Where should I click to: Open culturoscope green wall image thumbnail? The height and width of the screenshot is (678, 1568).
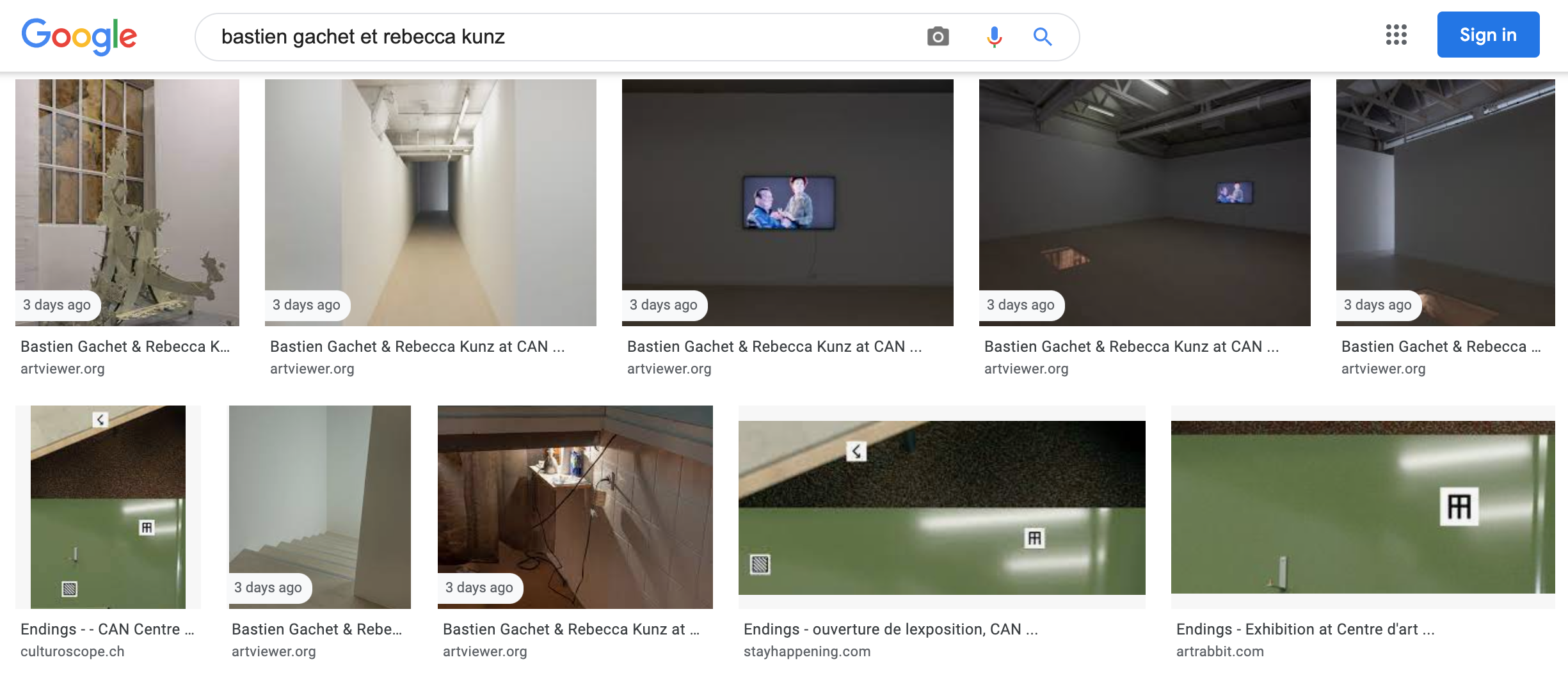(x=108, y=507)
